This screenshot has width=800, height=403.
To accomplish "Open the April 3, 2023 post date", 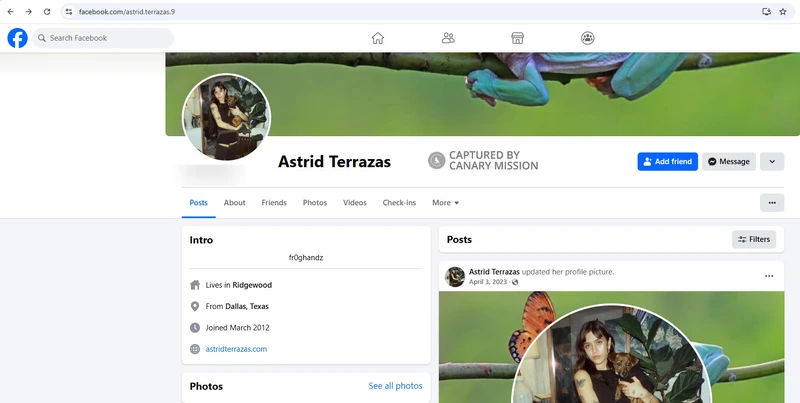I will [488, 282].
